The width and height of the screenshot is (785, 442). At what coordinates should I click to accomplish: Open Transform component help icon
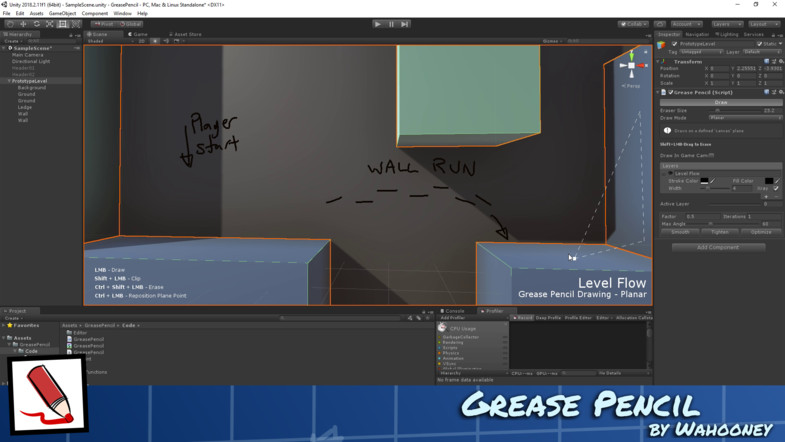pyautogui.click(x=766, y=62)
